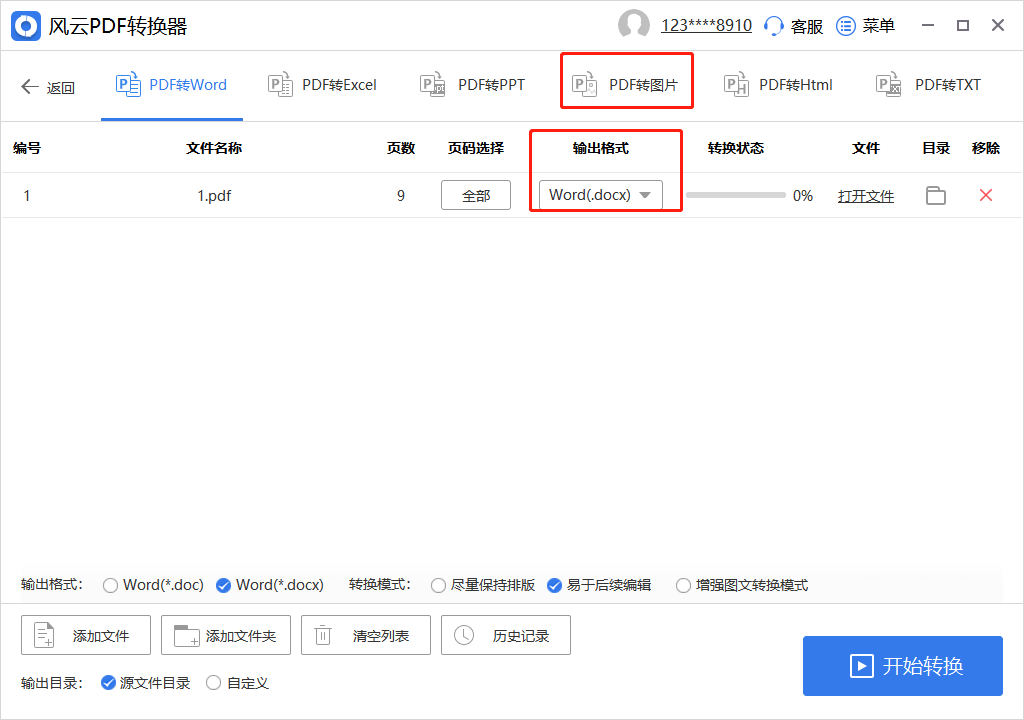Click the 添加文件夹 folder icon

click(x=186, y=636)
